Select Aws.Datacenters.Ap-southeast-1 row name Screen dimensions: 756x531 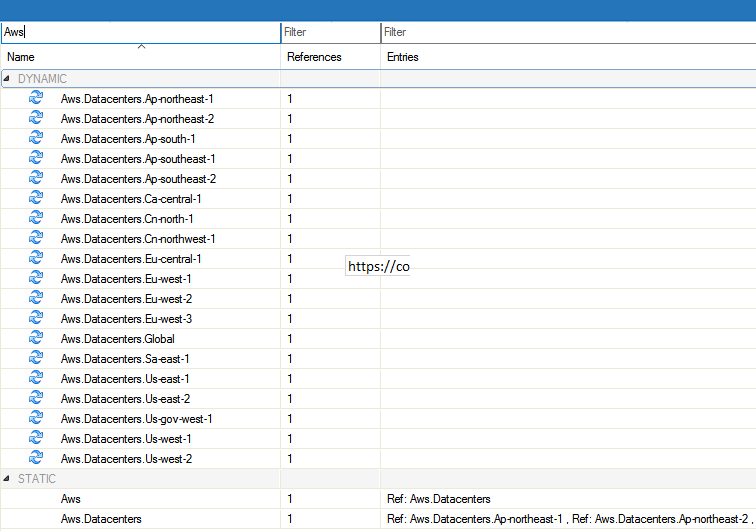coord(138,159)
